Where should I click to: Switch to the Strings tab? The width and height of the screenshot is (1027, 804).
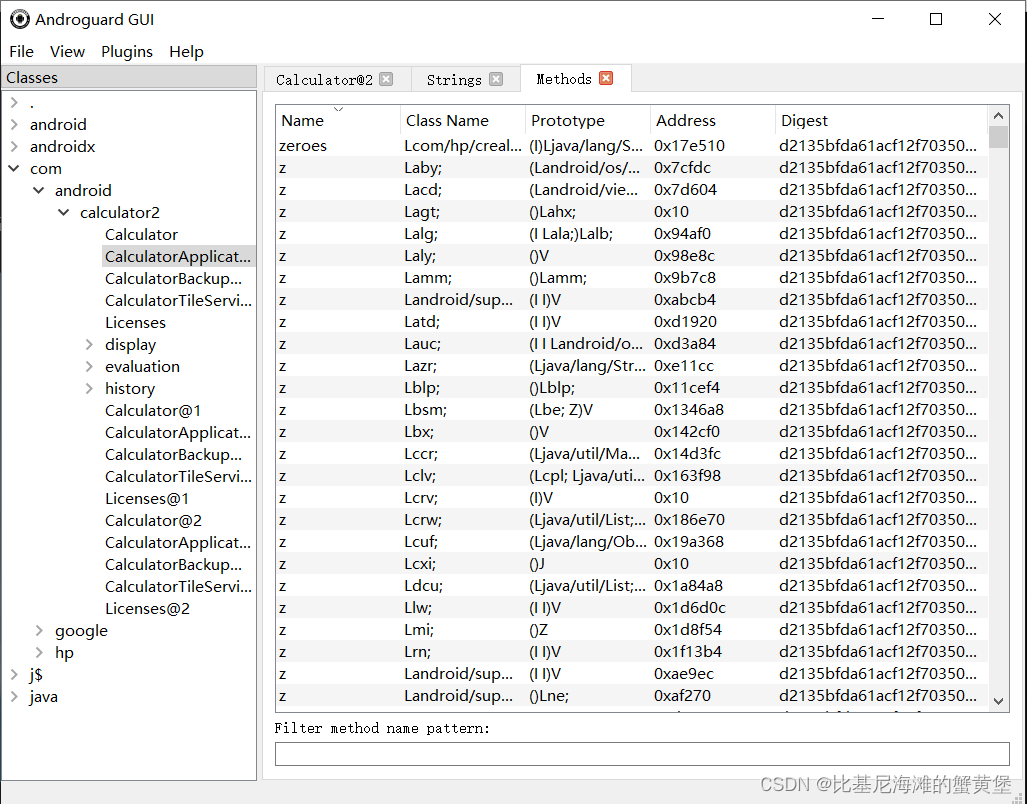tap(455, 79)
